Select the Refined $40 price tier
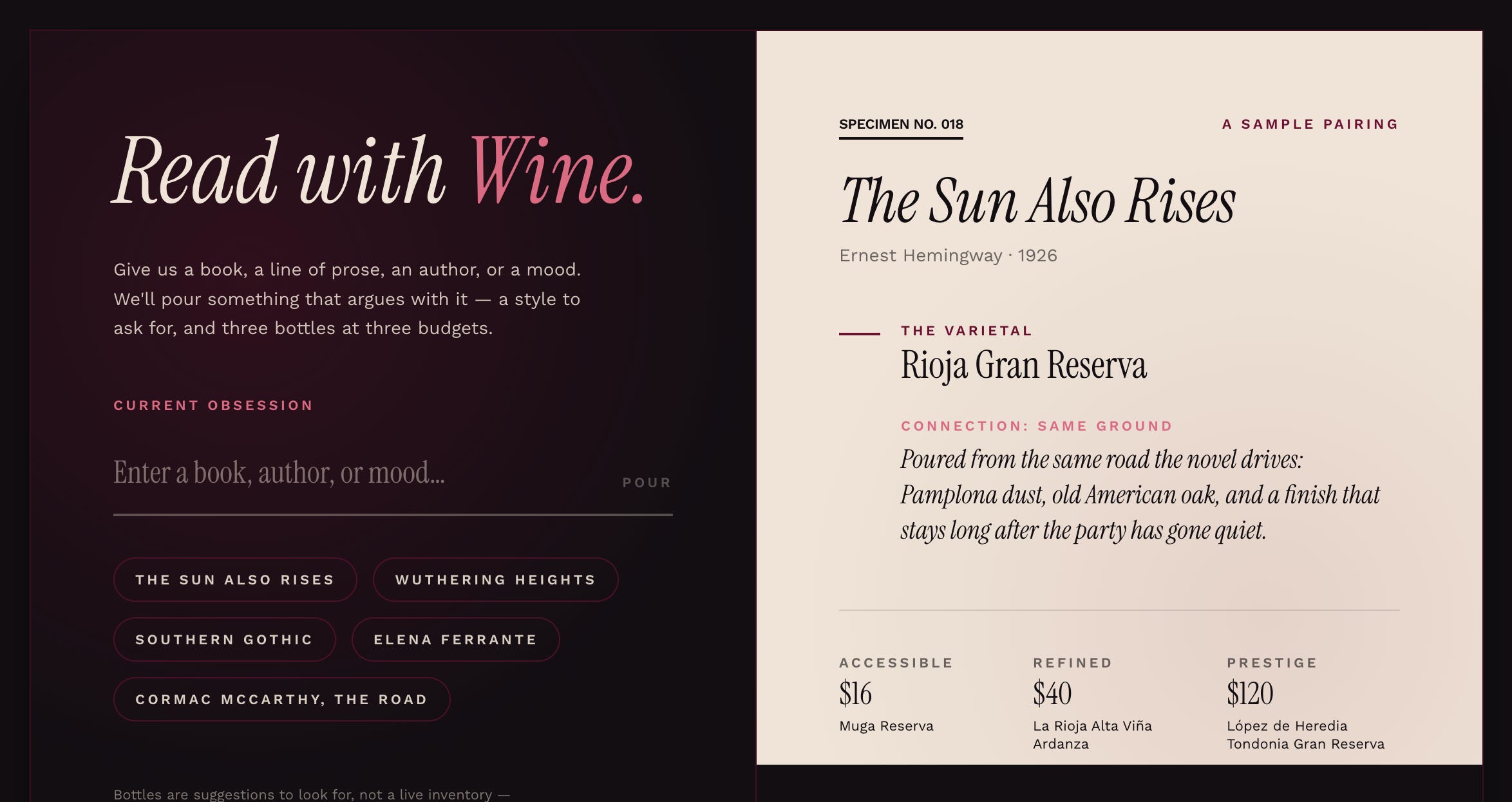 click(x=1073, y=682)
